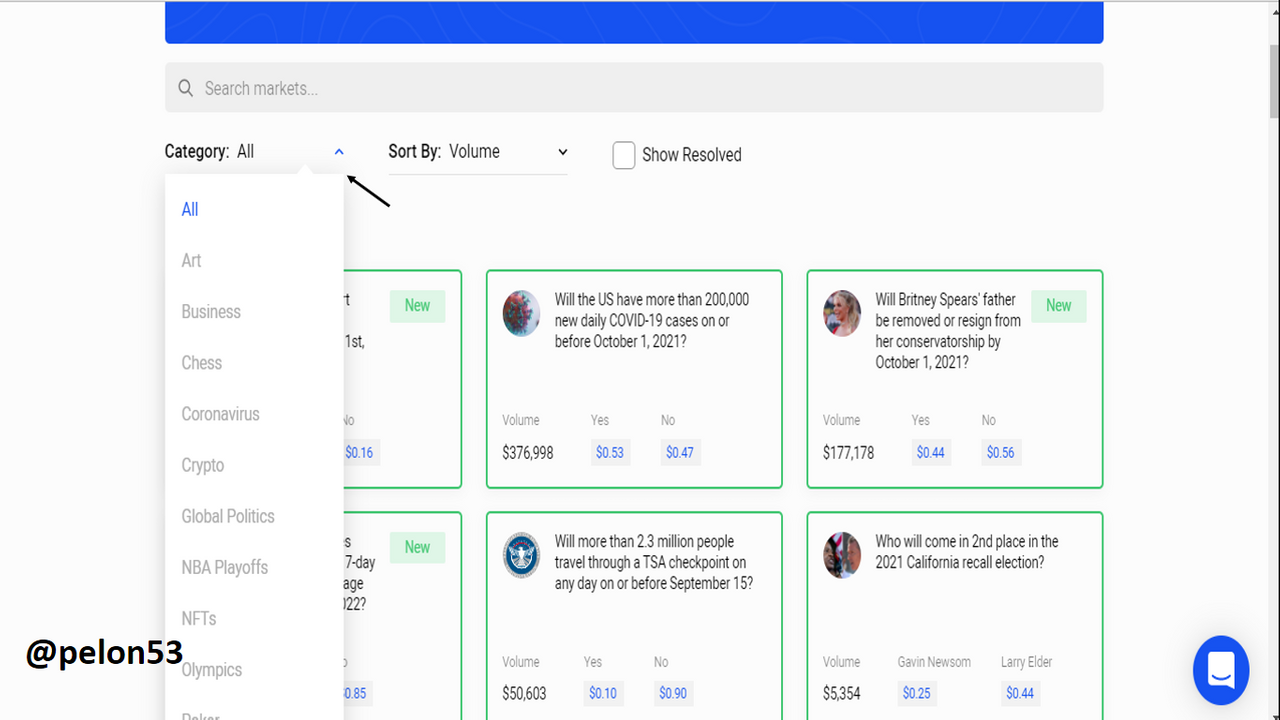1280x720 pixels.
Task: Click No $0.90 on TSA checkpoint market
Action: 674,693
